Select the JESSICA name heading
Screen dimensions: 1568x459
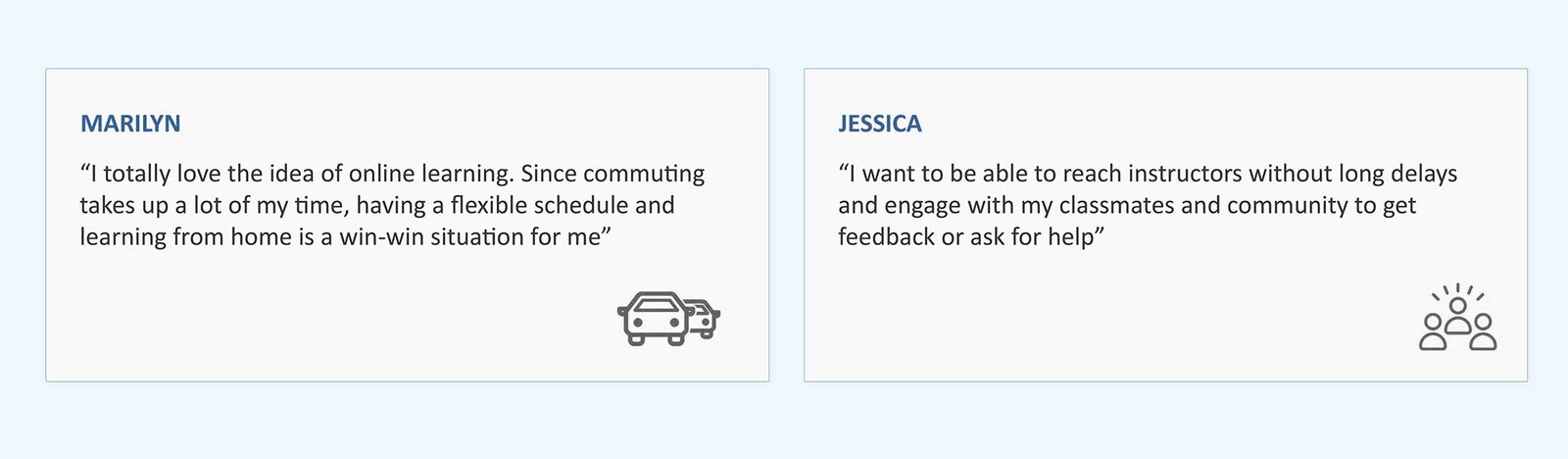click(x=880, y=124)
